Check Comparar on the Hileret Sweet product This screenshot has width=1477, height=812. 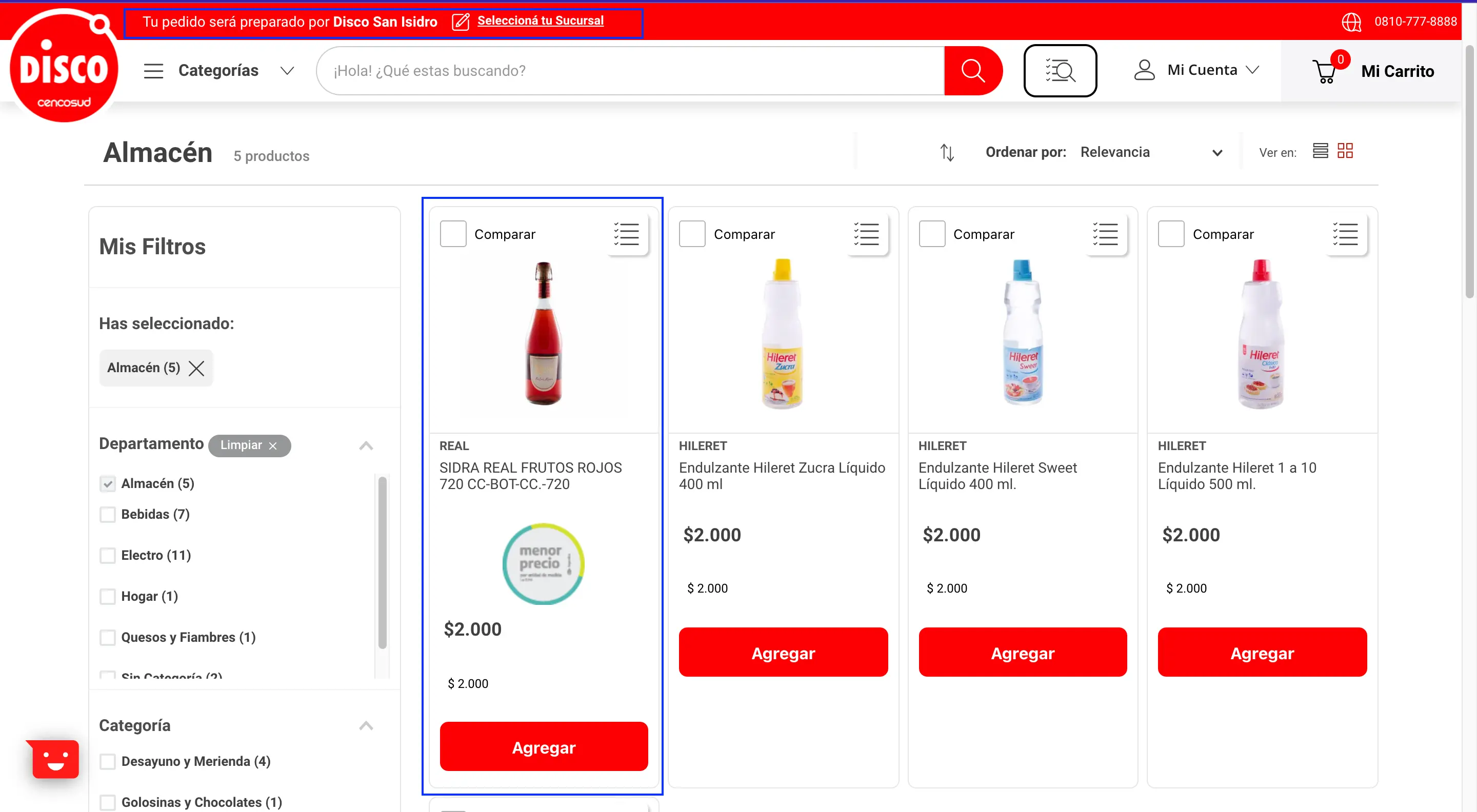point(931,233)
